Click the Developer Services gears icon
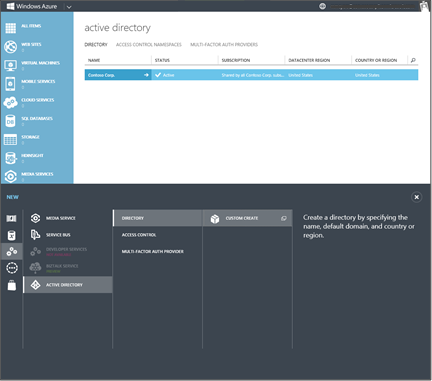The height and width of the screenshot is (381, 432). tap(35, 251)
